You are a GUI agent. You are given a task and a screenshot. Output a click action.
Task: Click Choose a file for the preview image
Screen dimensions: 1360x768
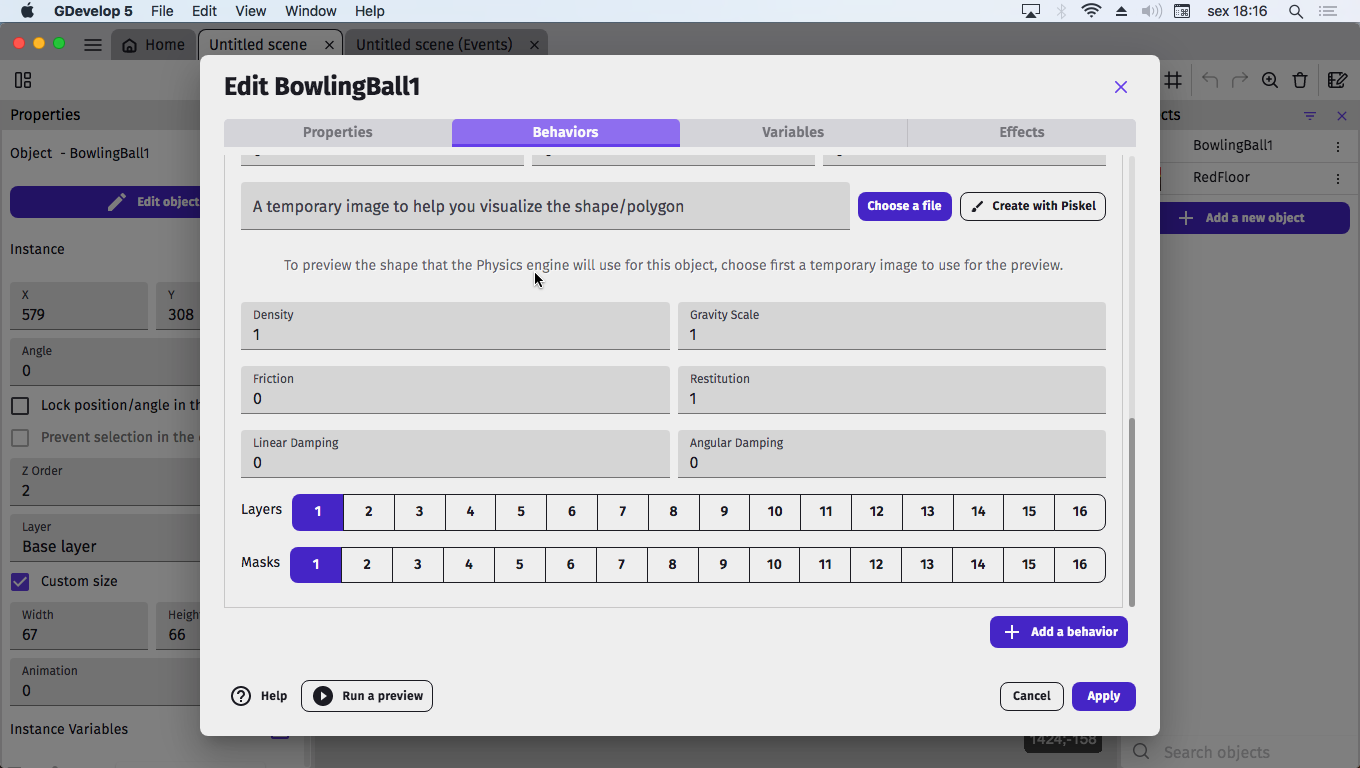tap(904, 206)
